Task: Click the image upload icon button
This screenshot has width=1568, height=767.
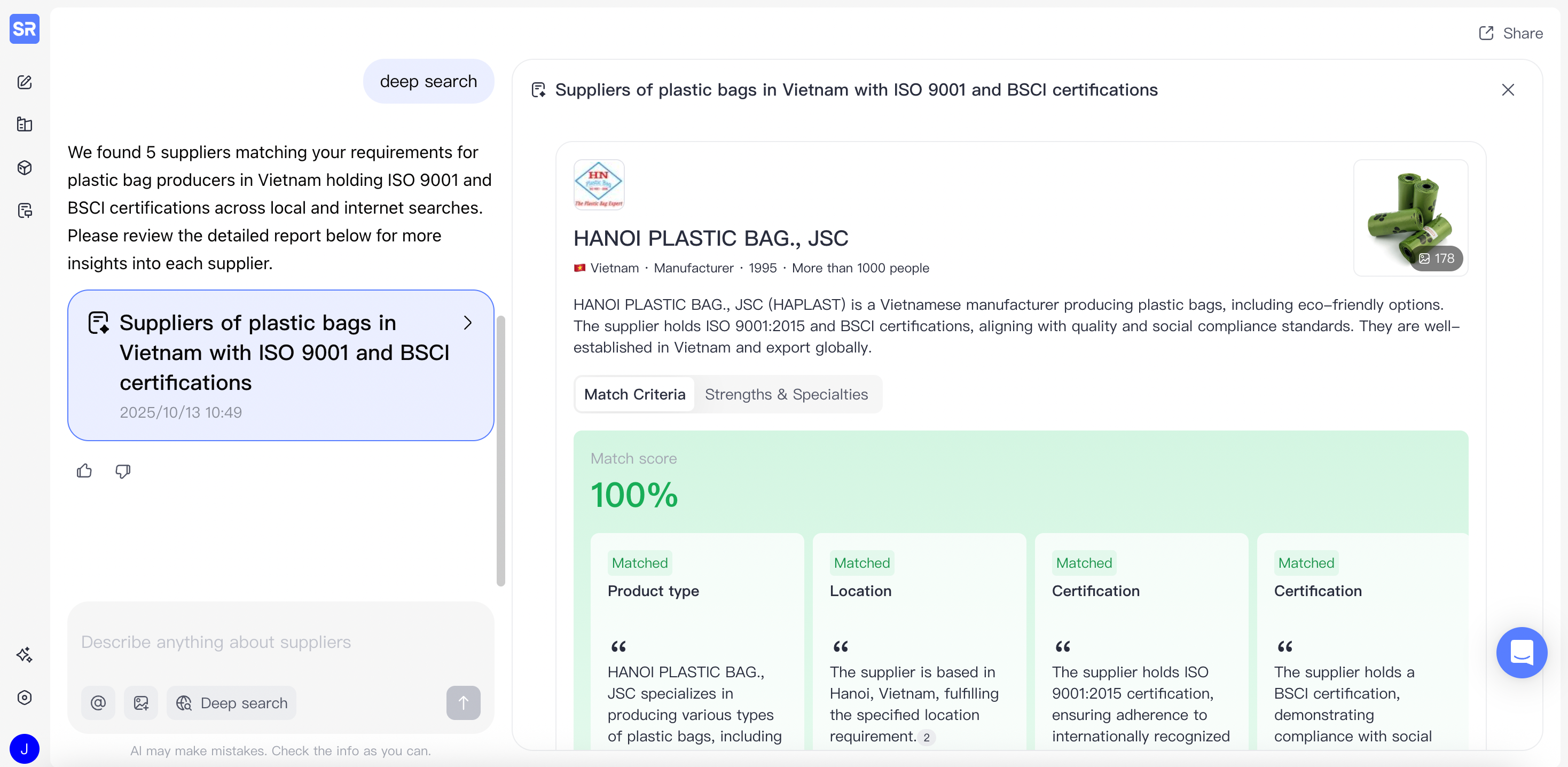Action: (x=140, y=702)
